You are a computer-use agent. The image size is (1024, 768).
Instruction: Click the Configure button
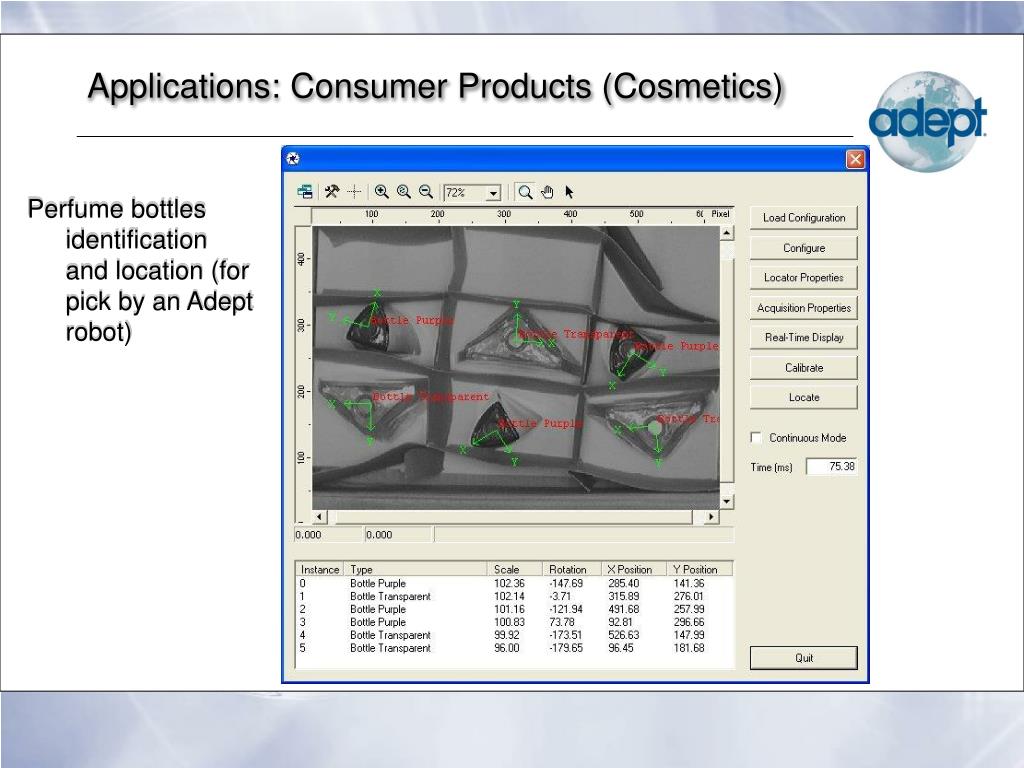pyautogui.click(x=803, y=248)
